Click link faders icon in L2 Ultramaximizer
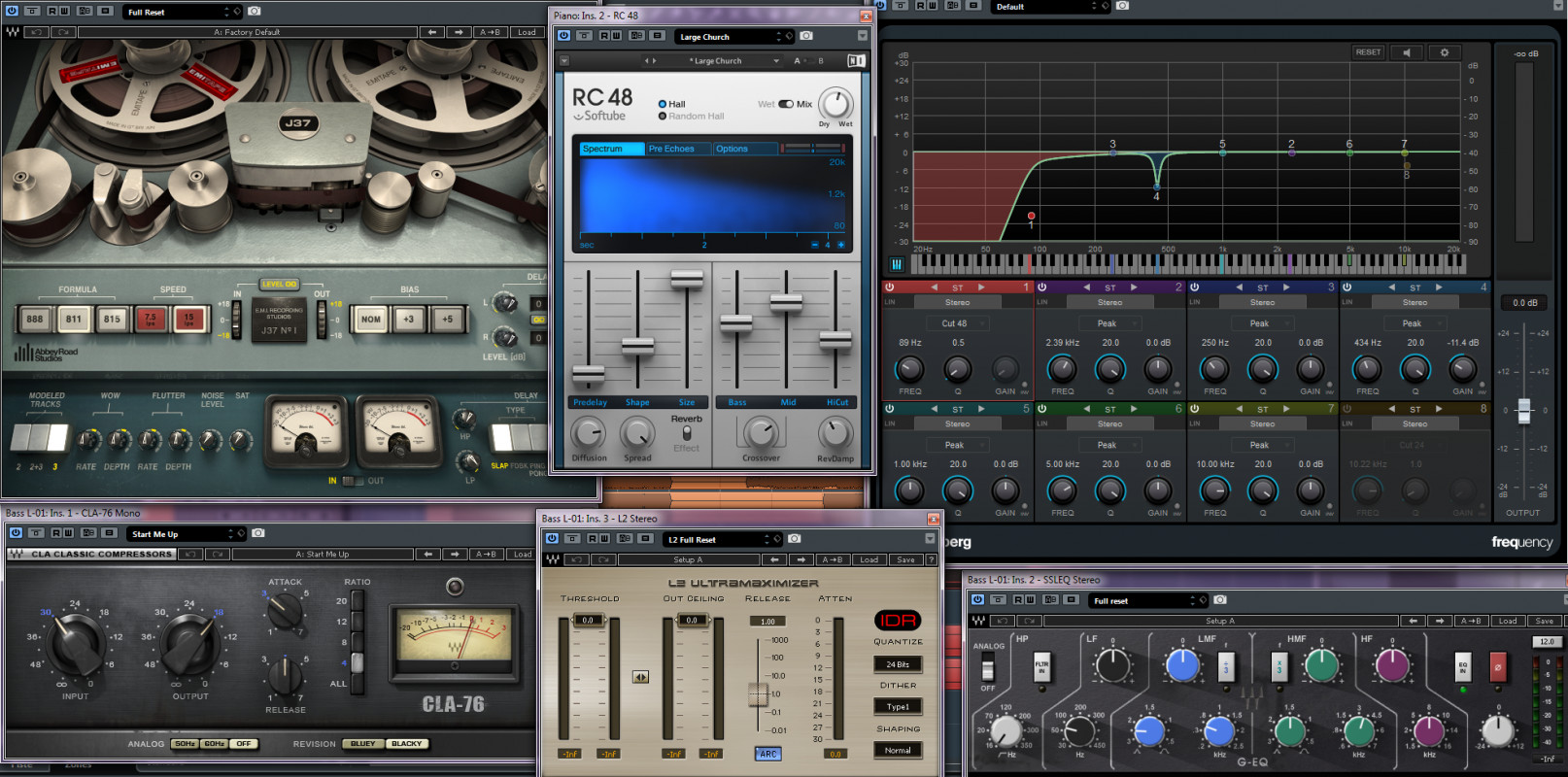1568x777 pixels. [640, 677]
